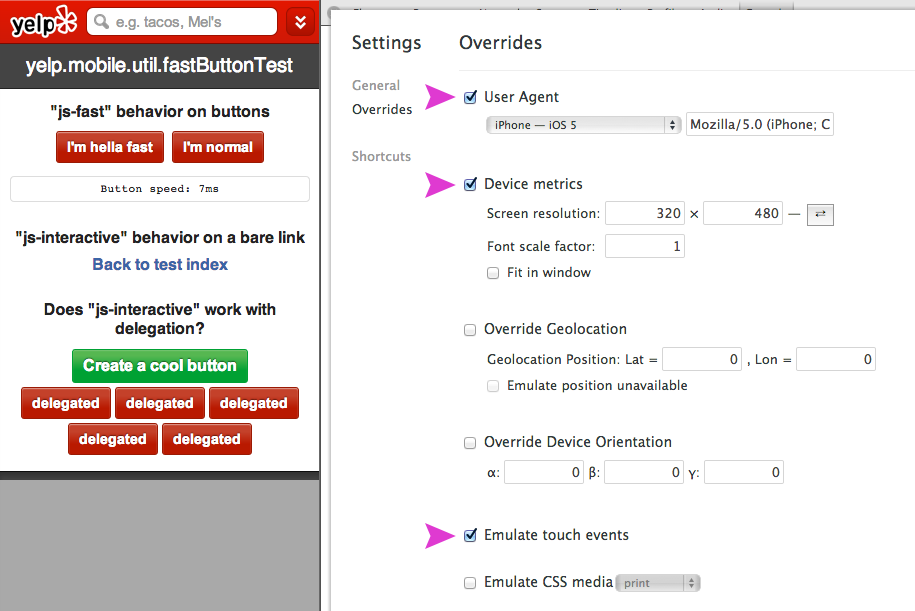Open the print CSS media dropdown

pos(658,582)
